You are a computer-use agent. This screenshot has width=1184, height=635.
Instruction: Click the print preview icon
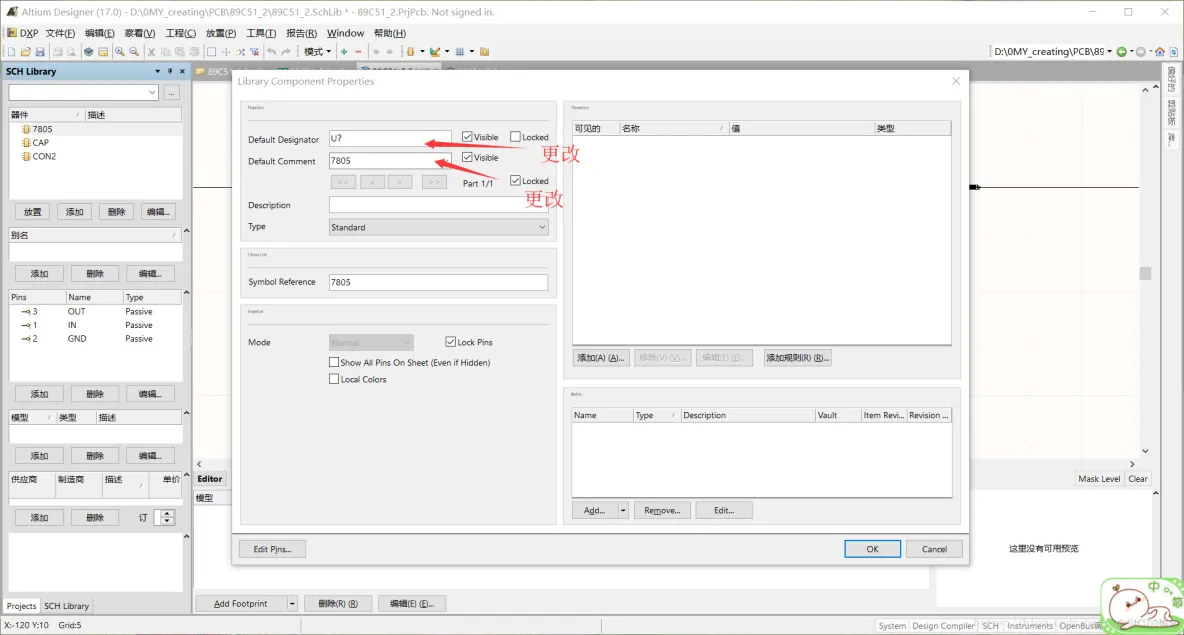click(71, 52)
